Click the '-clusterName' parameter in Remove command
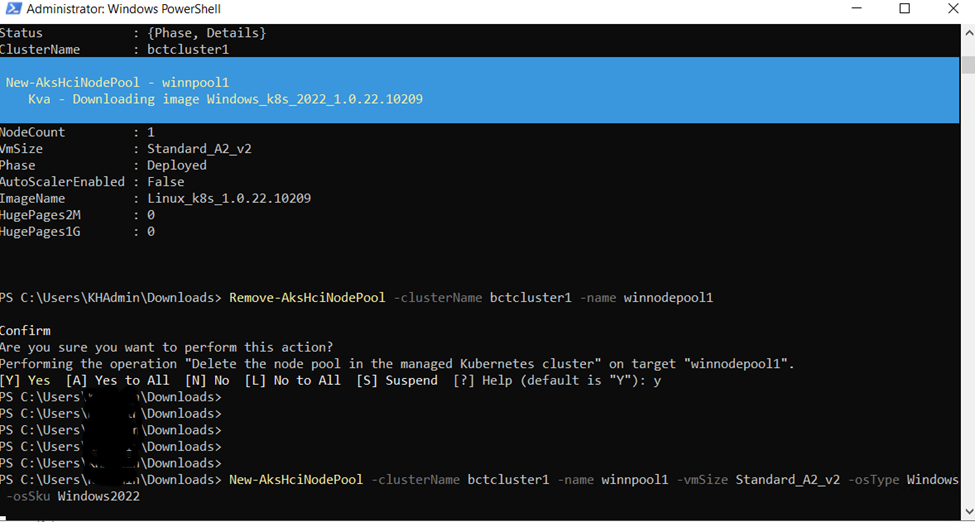This screenshot has height=522, width=975. [x=438, y=298]
